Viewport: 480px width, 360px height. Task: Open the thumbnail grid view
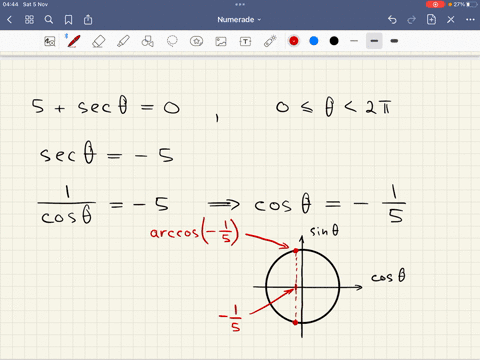29,20
